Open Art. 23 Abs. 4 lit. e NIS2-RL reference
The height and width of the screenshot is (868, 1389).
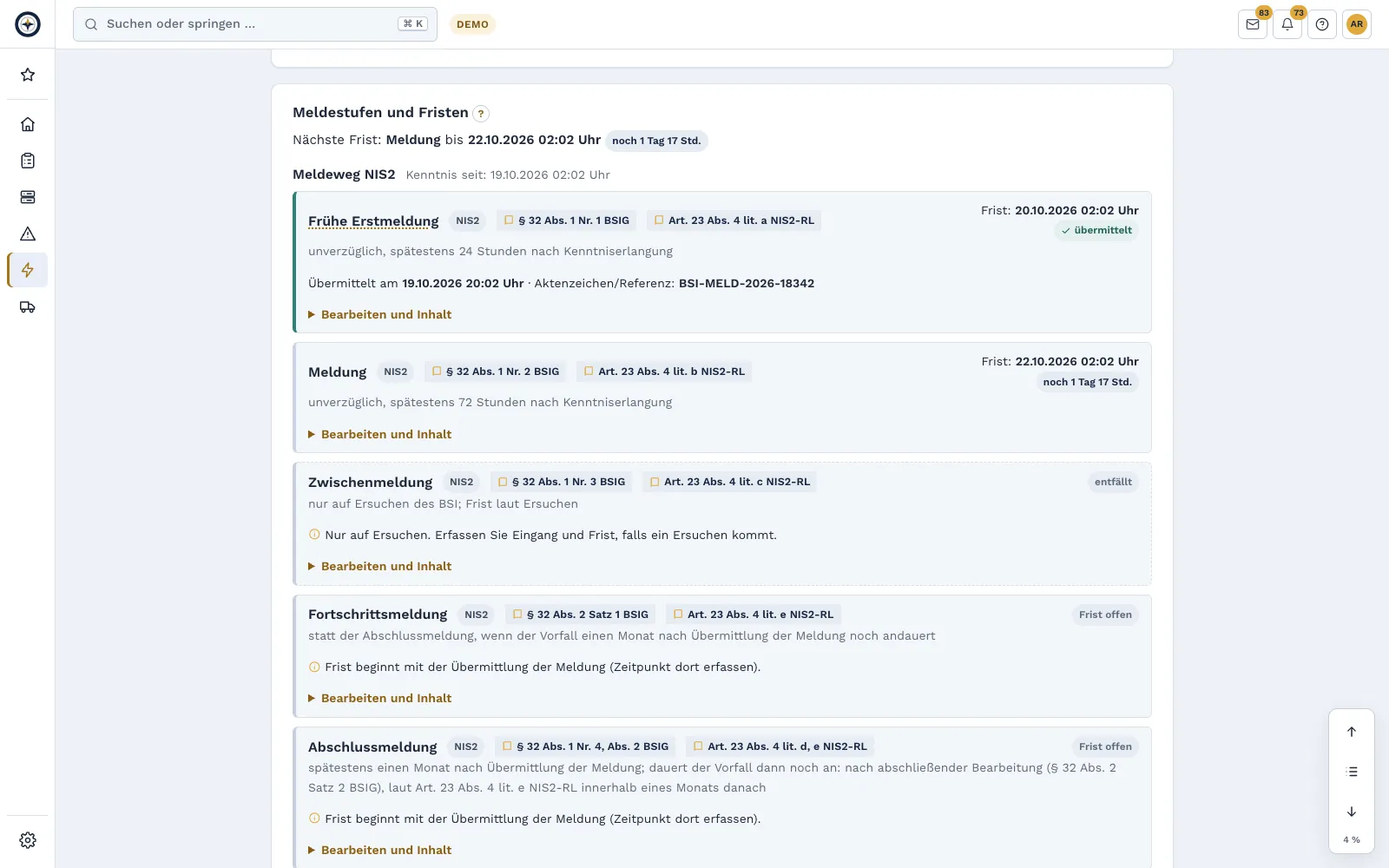point(754,615)
